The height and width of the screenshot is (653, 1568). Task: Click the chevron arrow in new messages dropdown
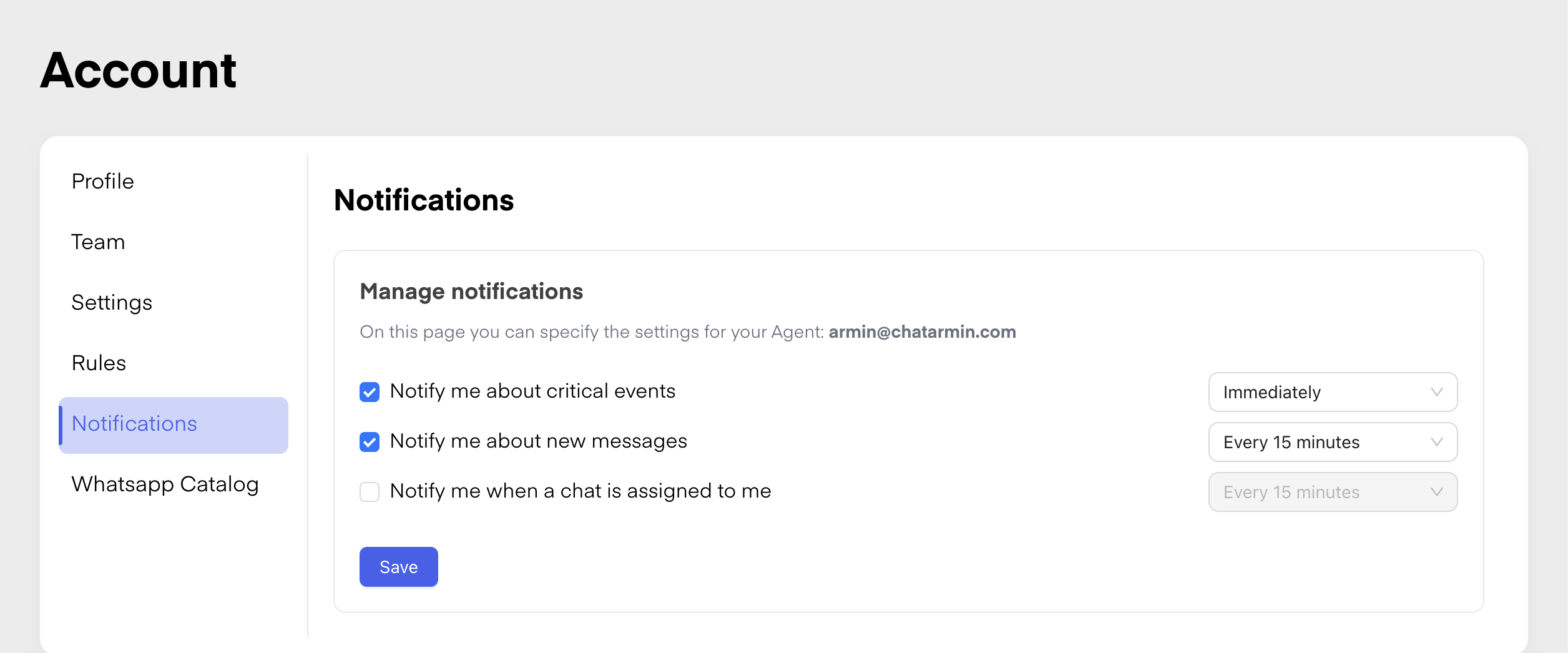tap(1436, 442)
